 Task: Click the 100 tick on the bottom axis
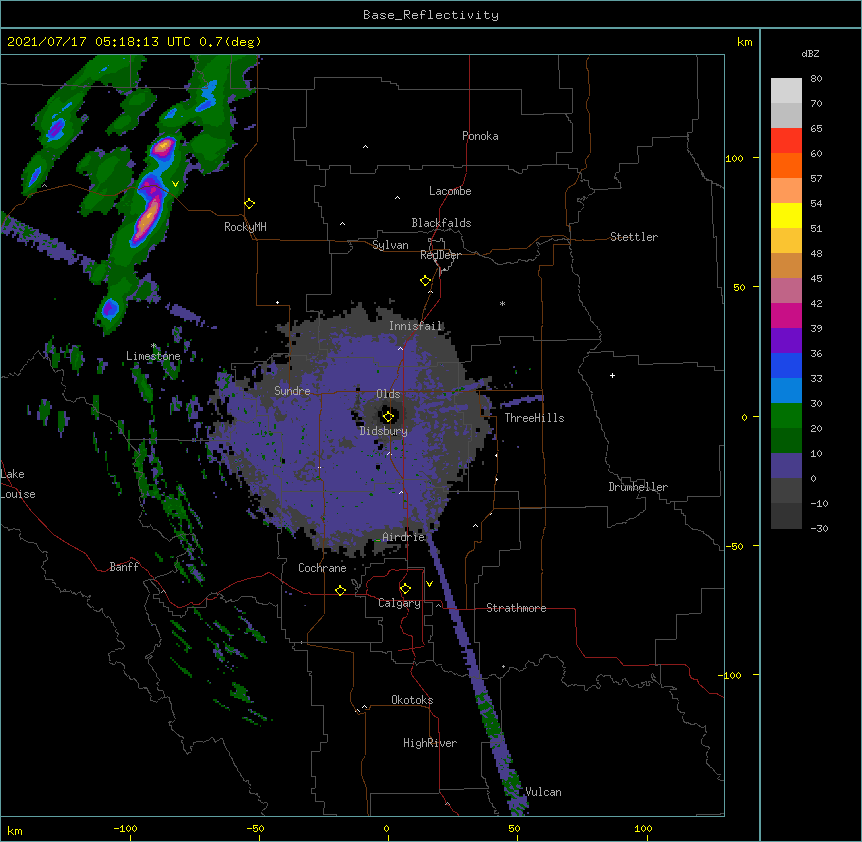pos(643,829)
